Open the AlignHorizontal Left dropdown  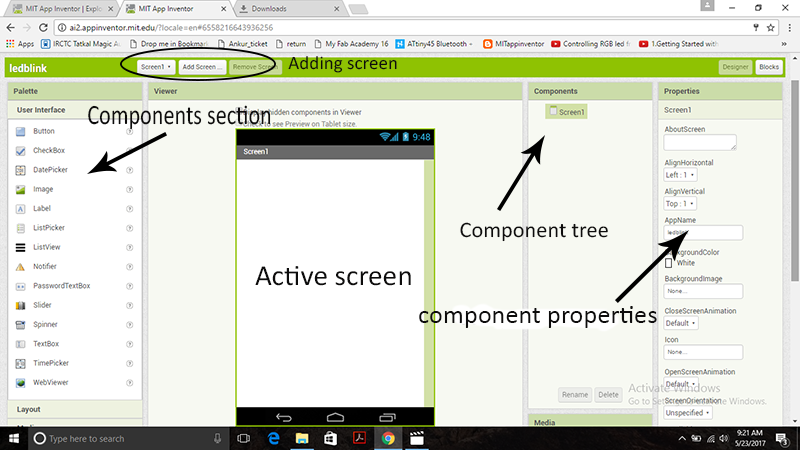(x=680, y=175)
